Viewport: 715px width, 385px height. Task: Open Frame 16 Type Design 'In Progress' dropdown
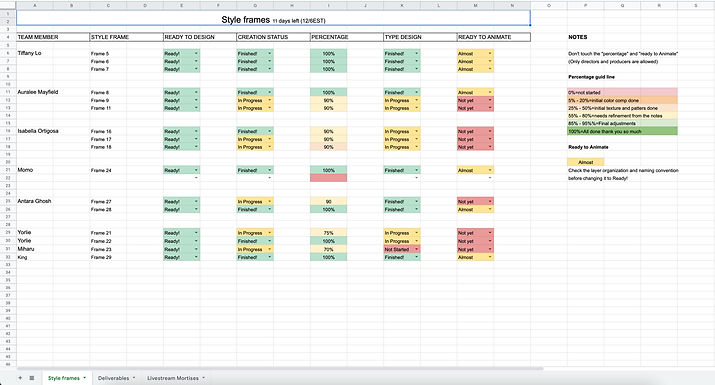(416, 131)
